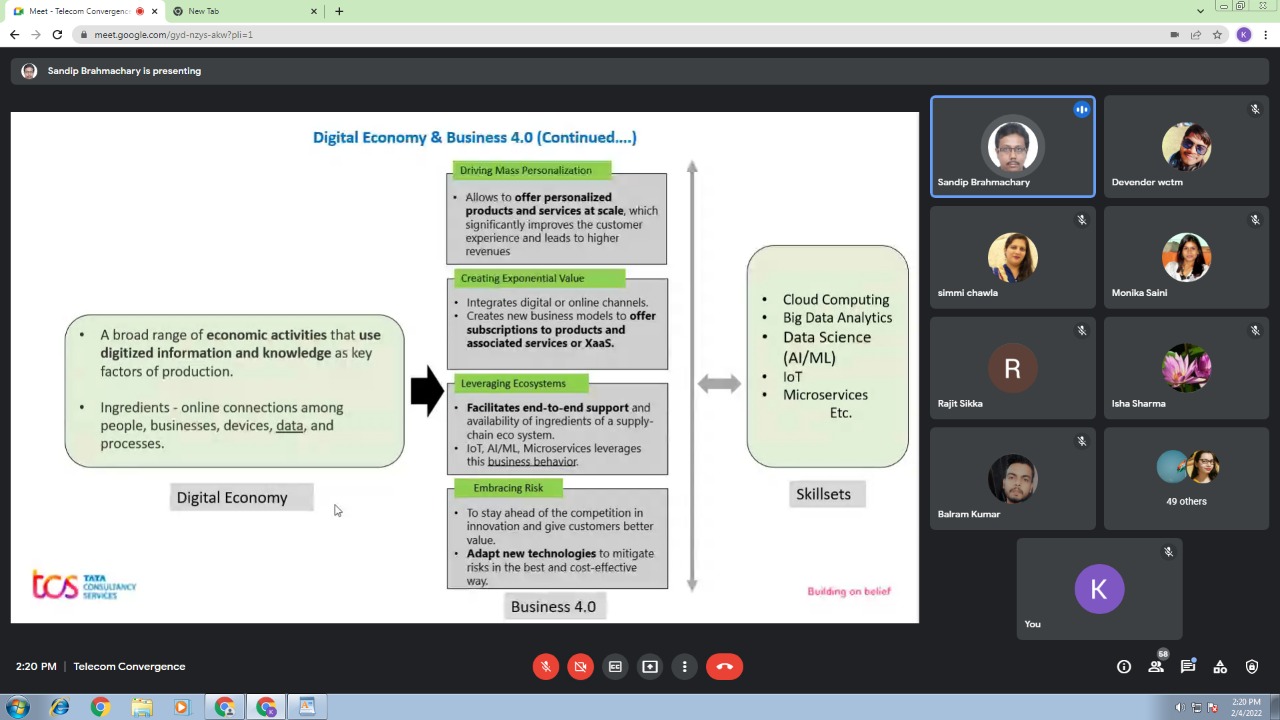Open the meeting details info icon

[1124, 667]
